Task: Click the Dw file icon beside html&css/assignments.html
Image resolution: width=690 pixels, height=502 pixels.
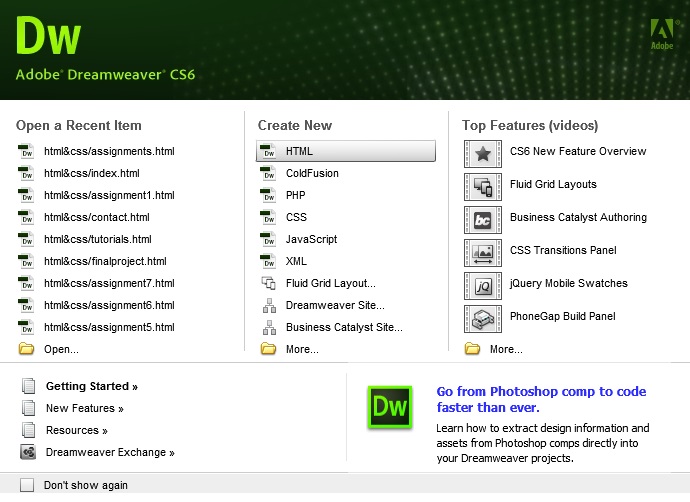Action: pyautogui.click(x=26, y=151)
